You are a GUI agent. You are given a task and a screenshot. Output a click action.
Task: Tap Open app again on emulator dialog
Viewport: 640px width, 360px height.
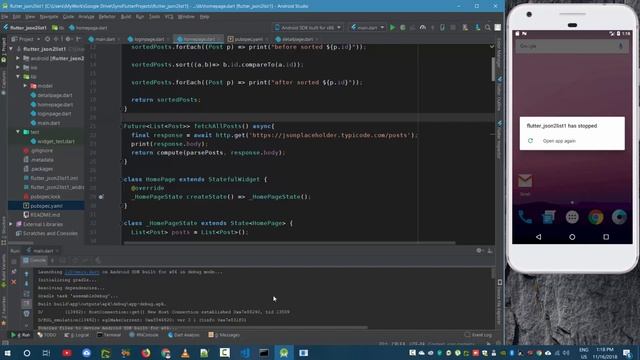tap(559, 141)
